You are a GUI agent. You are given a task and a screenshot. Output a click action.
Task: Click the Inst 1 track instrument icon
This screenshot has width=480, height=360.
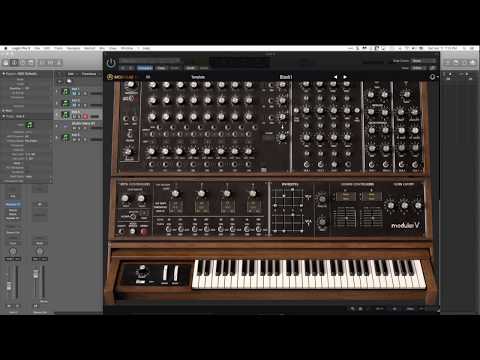[66, 91]
